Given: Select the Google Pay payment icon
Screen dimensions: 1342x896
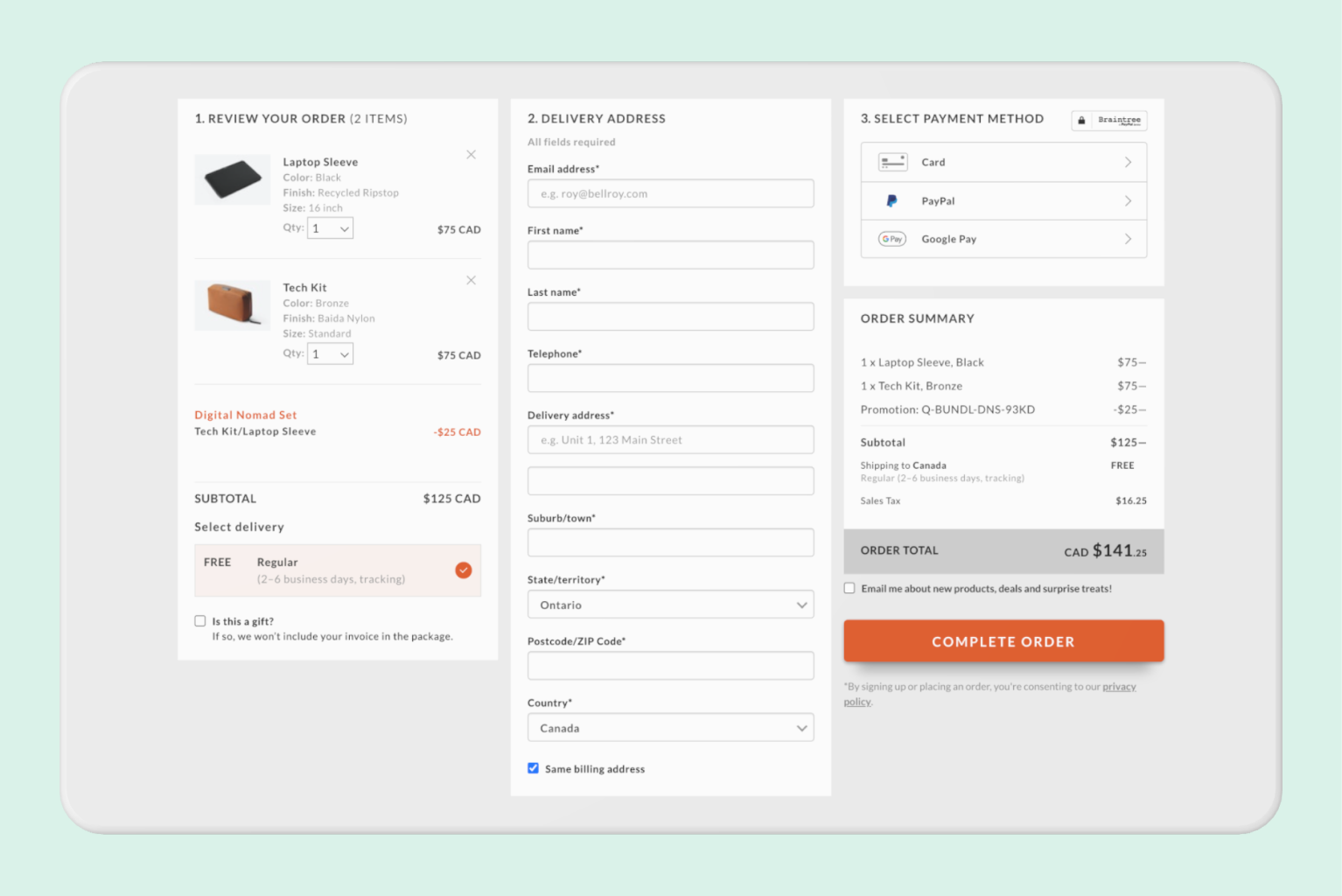Looking at the screenshot, I should (x=891, y=238).
